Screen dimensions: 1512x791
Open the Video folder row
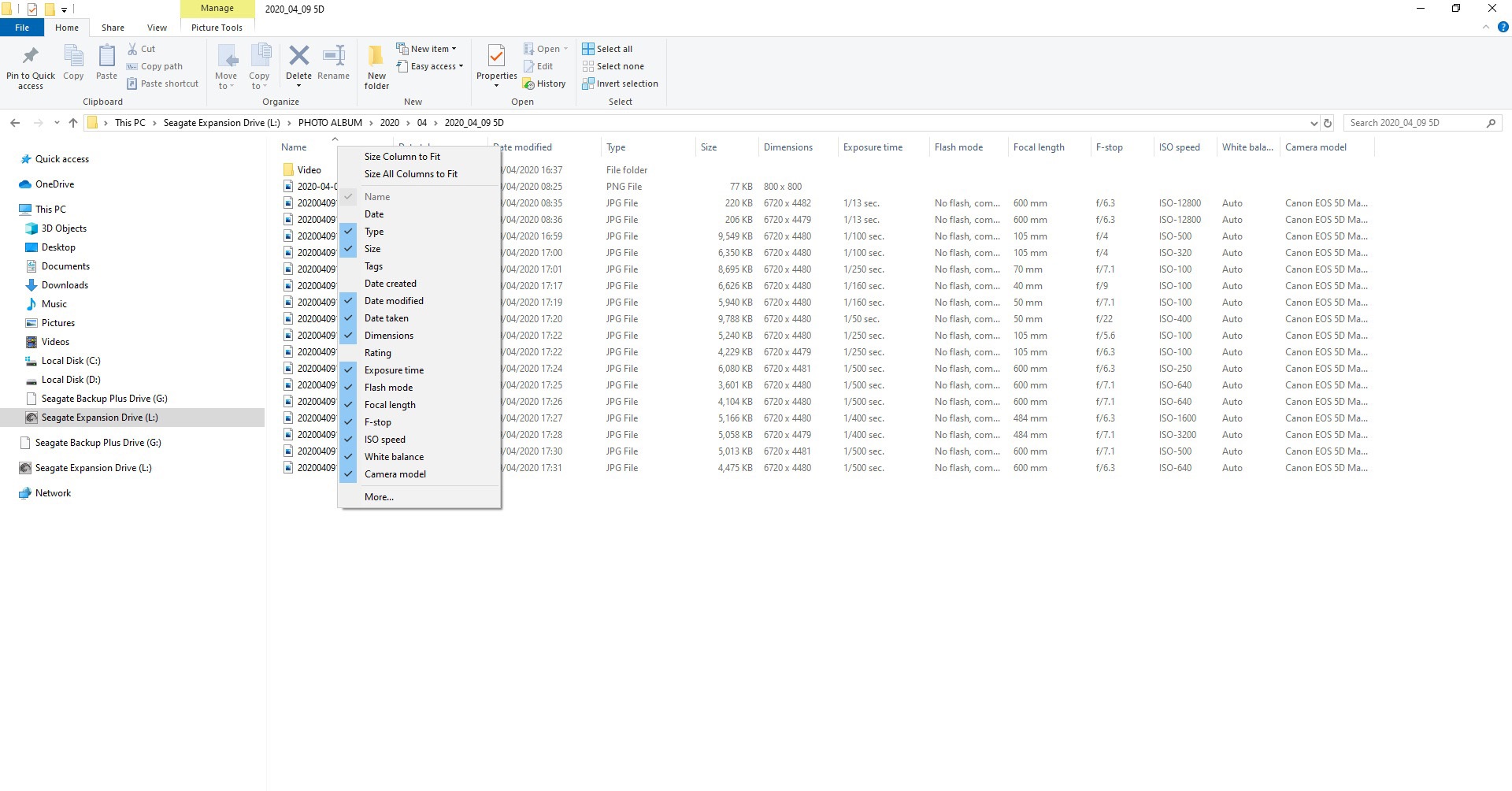pos(309,170)
